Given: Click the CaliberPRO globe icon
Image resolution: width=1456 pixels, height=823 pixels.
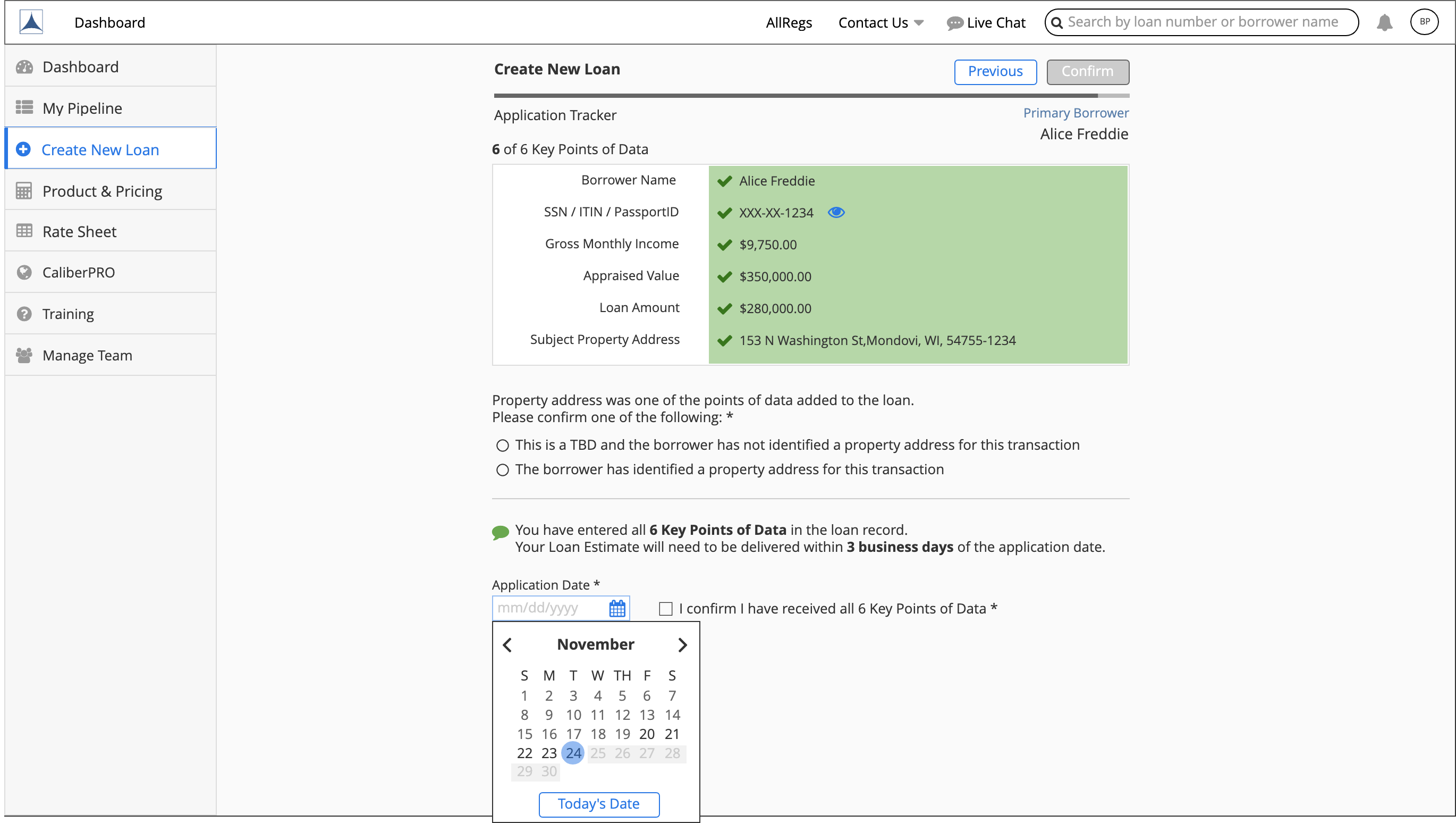Looking at the screenshot, I should (24, 273).
